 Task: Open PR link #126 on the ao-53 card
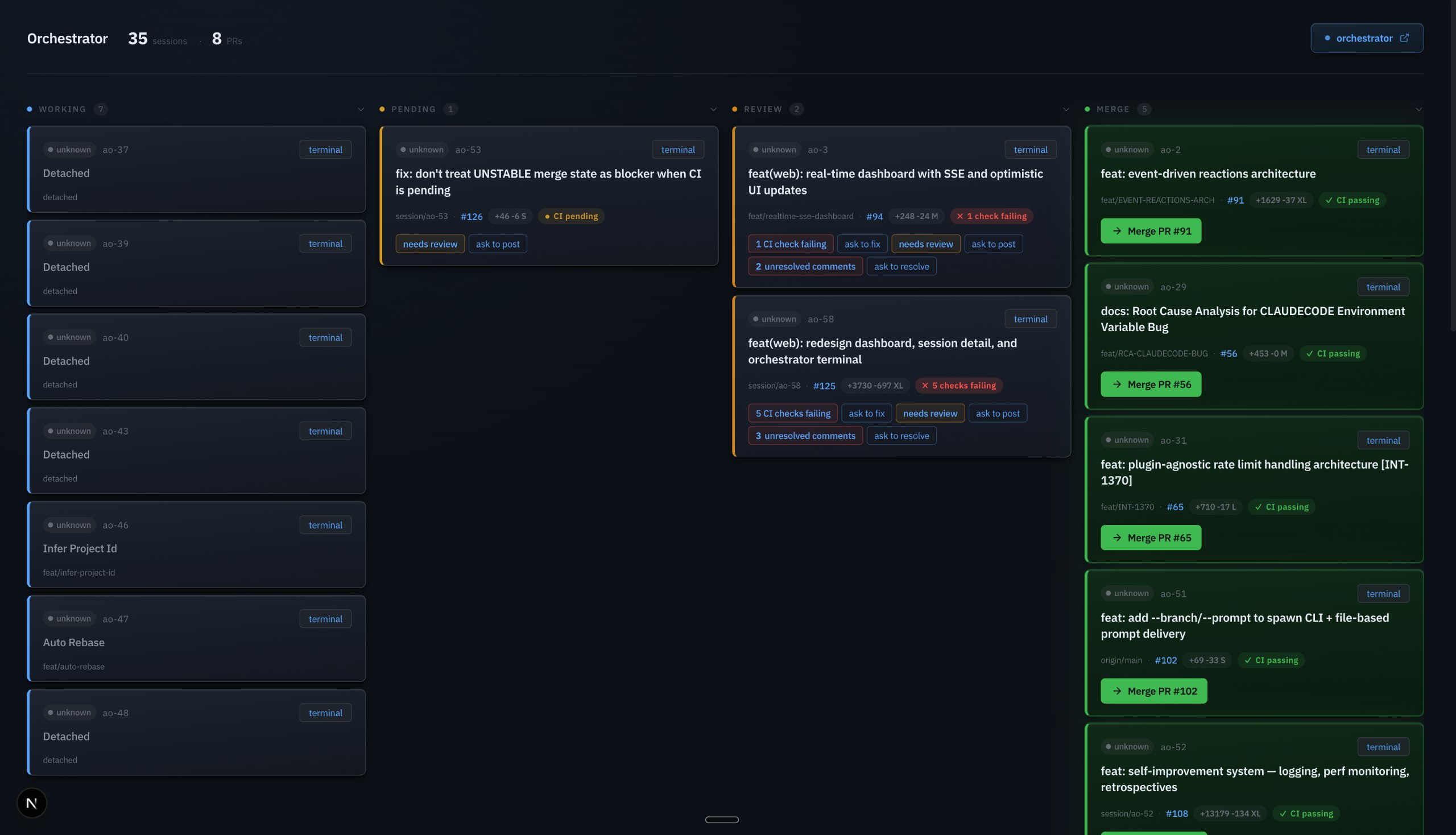471,216
